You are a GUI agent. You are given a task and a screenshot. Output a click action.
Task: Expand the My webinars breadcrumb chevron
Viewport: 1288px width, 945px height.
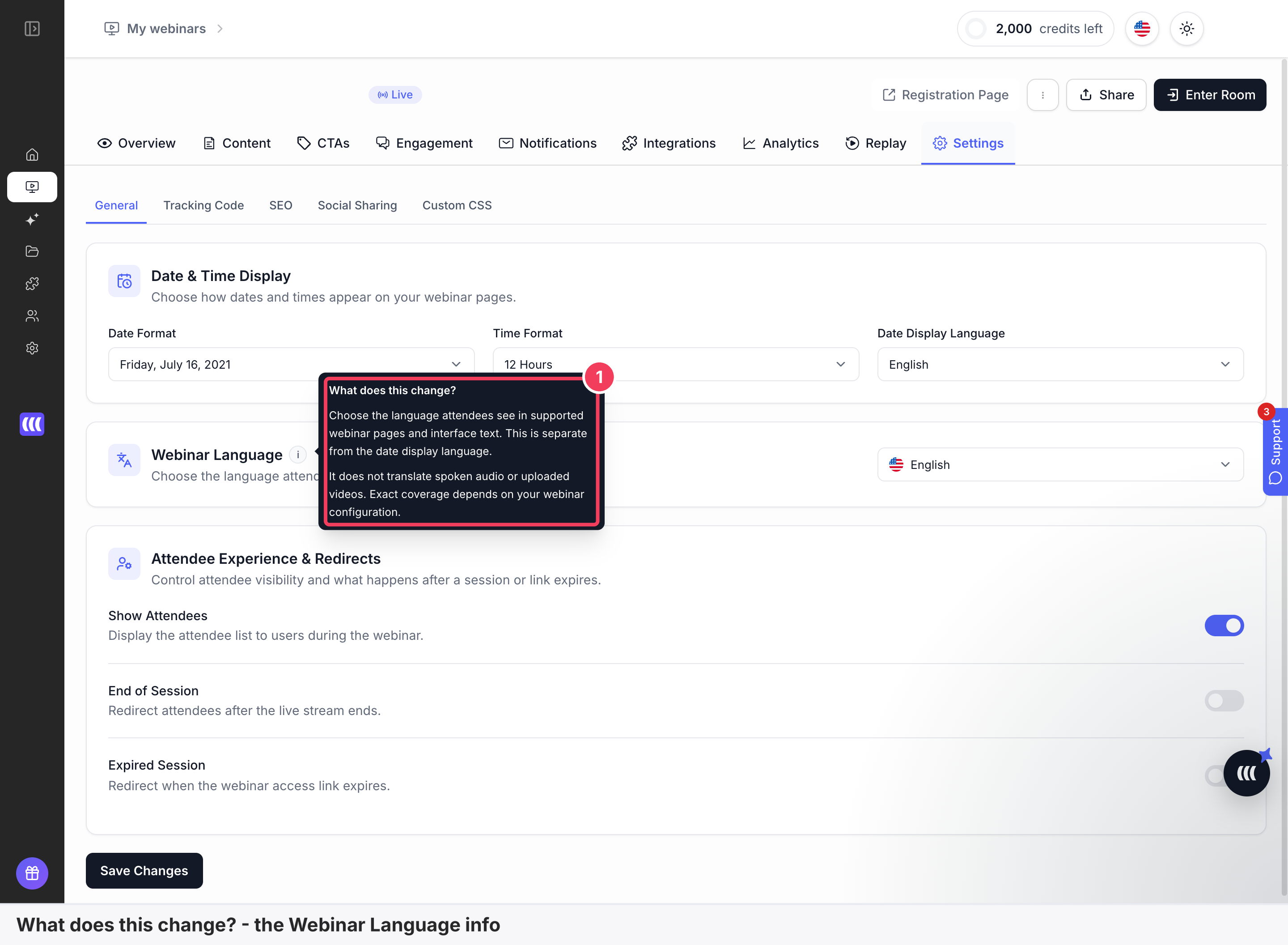(220, 29)
